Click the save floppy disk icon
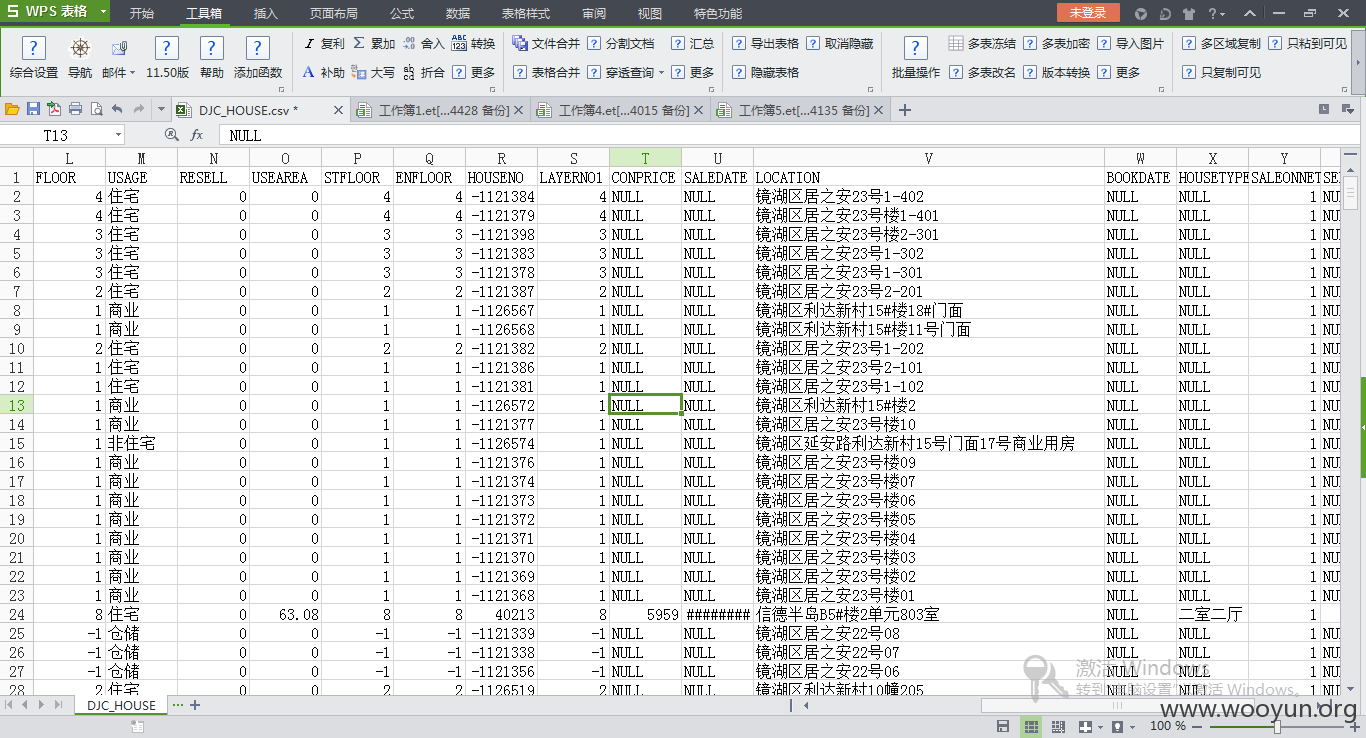The image size is (1366, 738). pos(33,109)
